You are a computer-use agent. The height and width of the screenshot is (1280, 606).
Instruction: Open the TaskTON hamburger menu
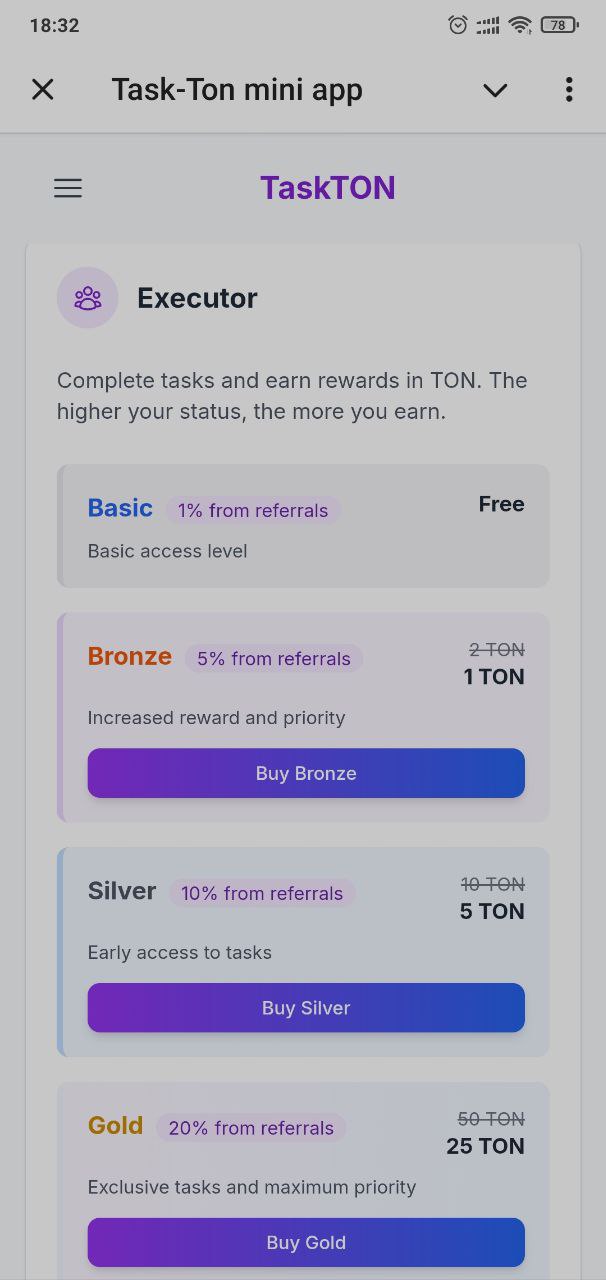pos(67,188)
